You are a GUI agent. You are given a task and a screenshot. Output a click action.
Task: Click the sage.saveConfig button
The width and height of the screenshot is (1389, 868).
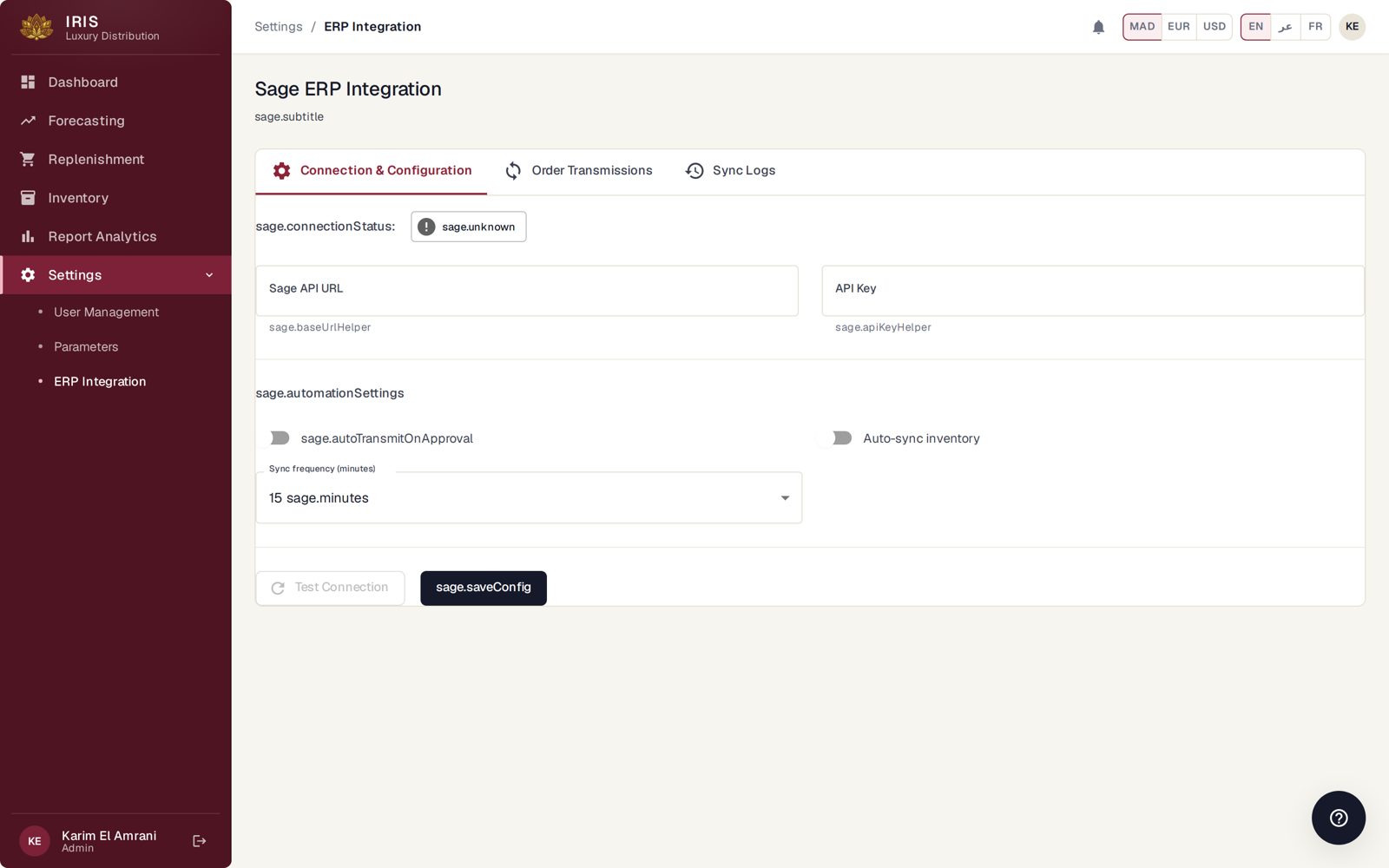pos(484,588)
